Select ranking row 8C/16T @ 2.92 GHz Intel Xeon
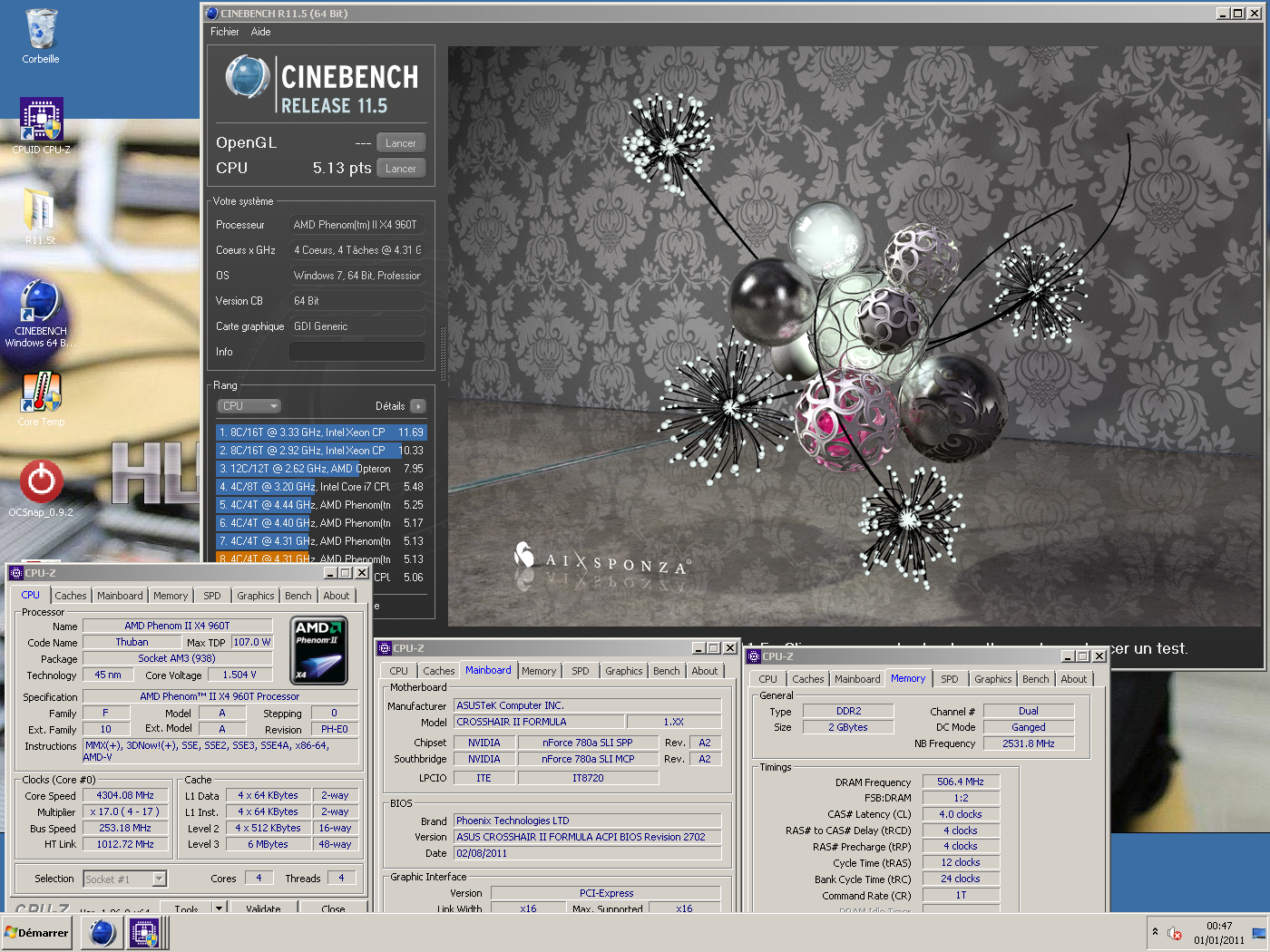 320,451
